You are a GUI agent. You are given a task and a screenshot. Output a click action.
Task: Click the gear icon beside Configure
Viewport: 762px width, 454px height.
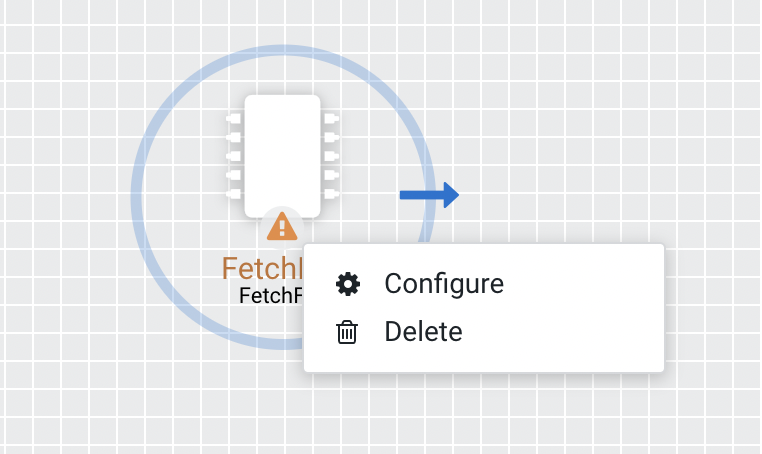point(347,284)
